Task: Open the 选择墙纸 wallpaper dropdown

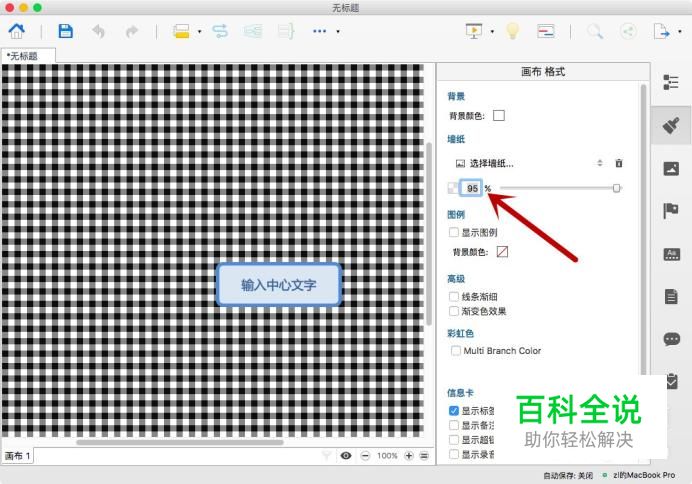Action: [529, 163]
